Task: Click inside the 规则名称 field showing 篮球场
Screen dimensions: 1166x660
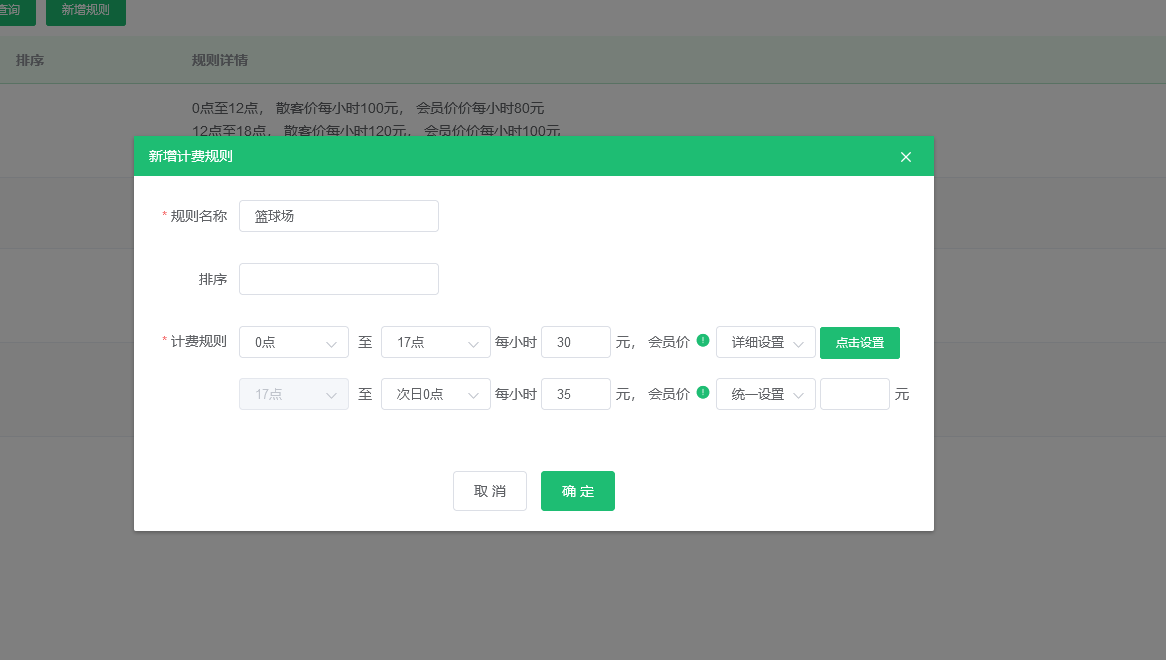Action: (338, 216)
